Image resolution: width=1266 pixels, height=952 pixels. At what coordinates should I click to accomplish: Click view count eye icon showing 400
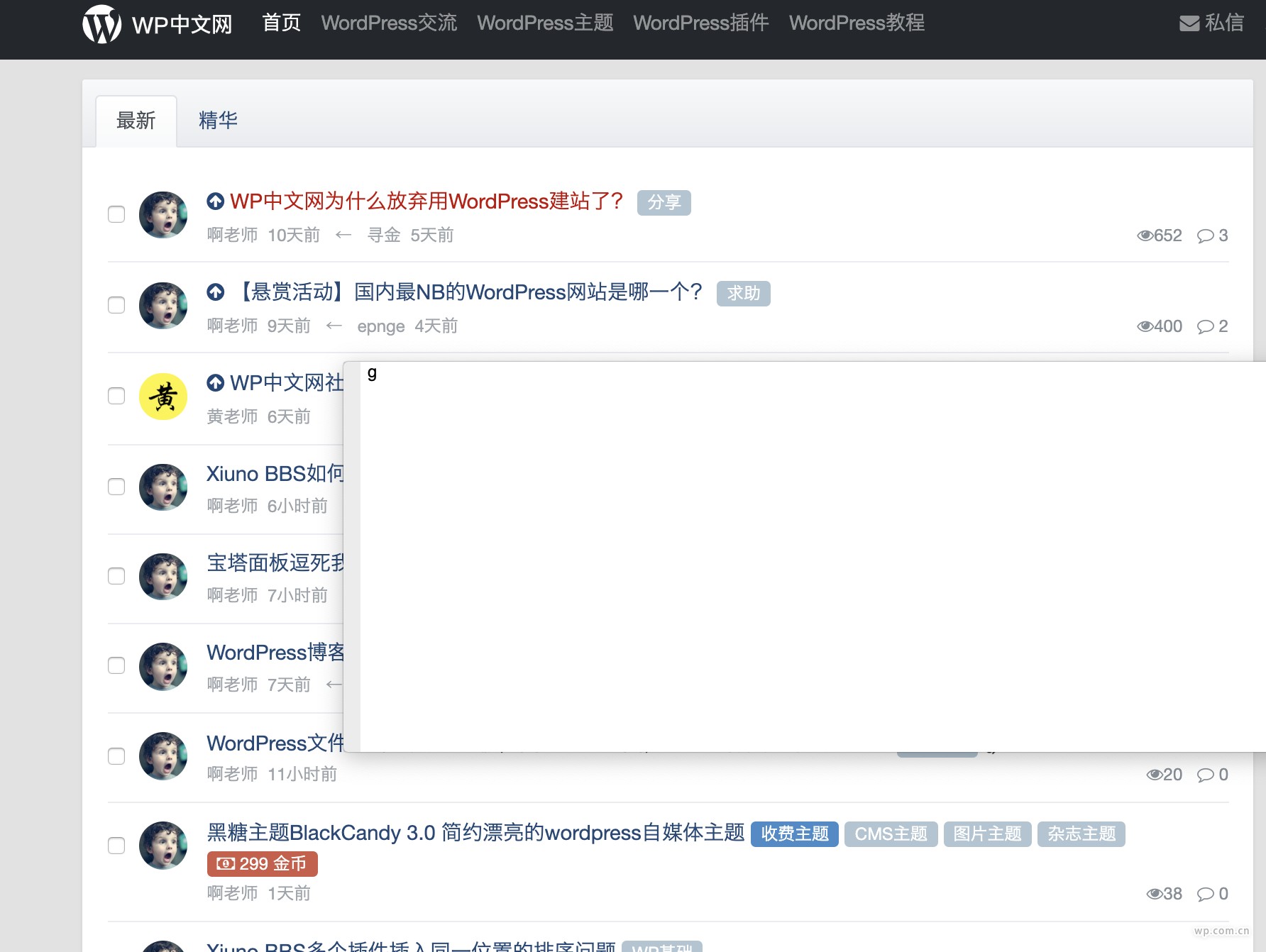pos(1145,326)
